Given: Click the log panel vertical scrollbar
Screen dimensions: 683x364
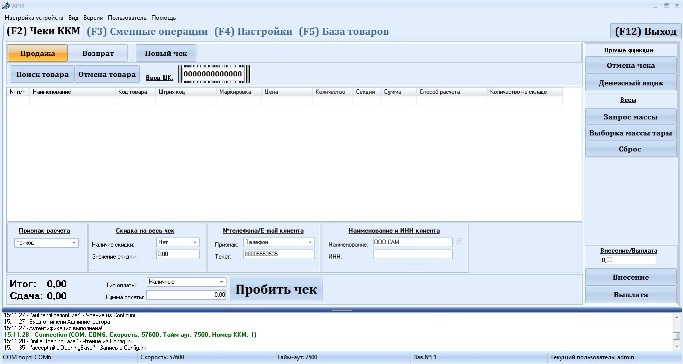Looking at the screenshot, I should tap(676, 332).
